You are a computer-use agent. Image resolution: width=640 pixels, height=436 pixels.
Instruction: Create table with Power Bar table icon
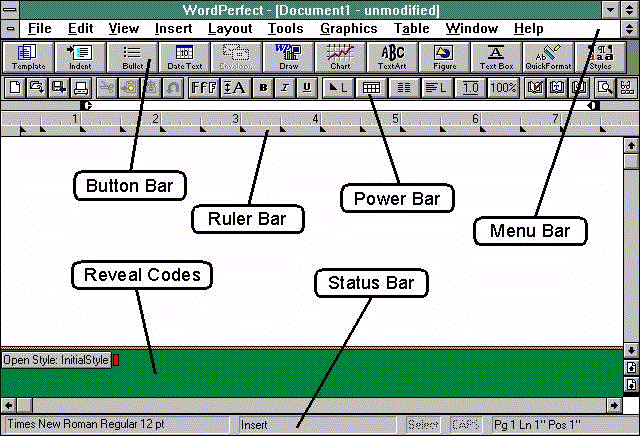371,88
